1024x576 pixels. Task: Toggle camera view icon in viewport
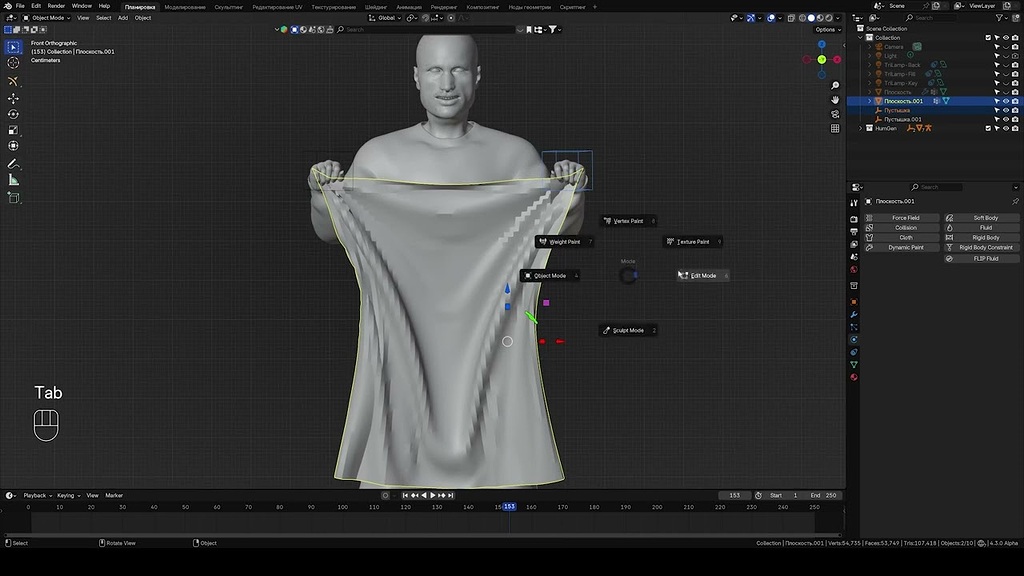tap(835, 114)
